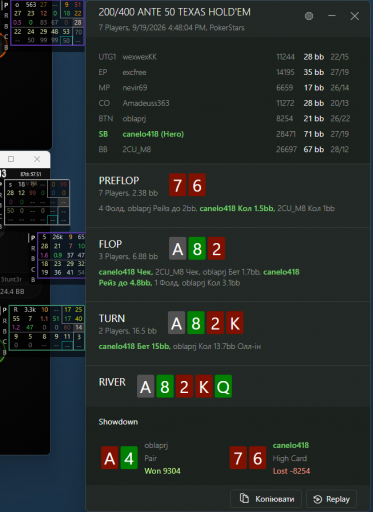
Task: Close the background poker table window
Action: point(37,159)
